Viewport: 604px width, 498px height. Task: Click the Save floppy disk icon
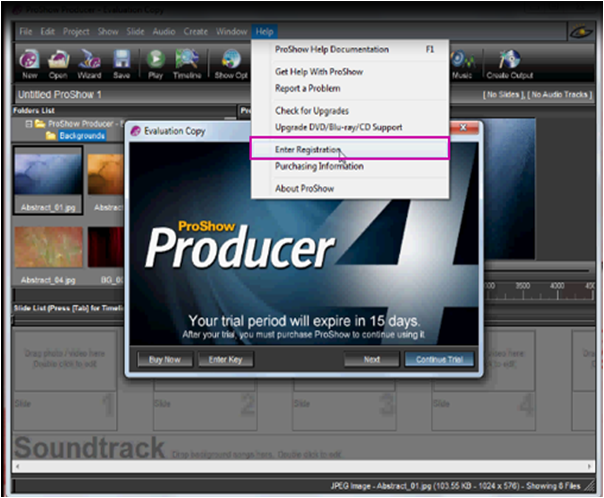coord(121,64)
